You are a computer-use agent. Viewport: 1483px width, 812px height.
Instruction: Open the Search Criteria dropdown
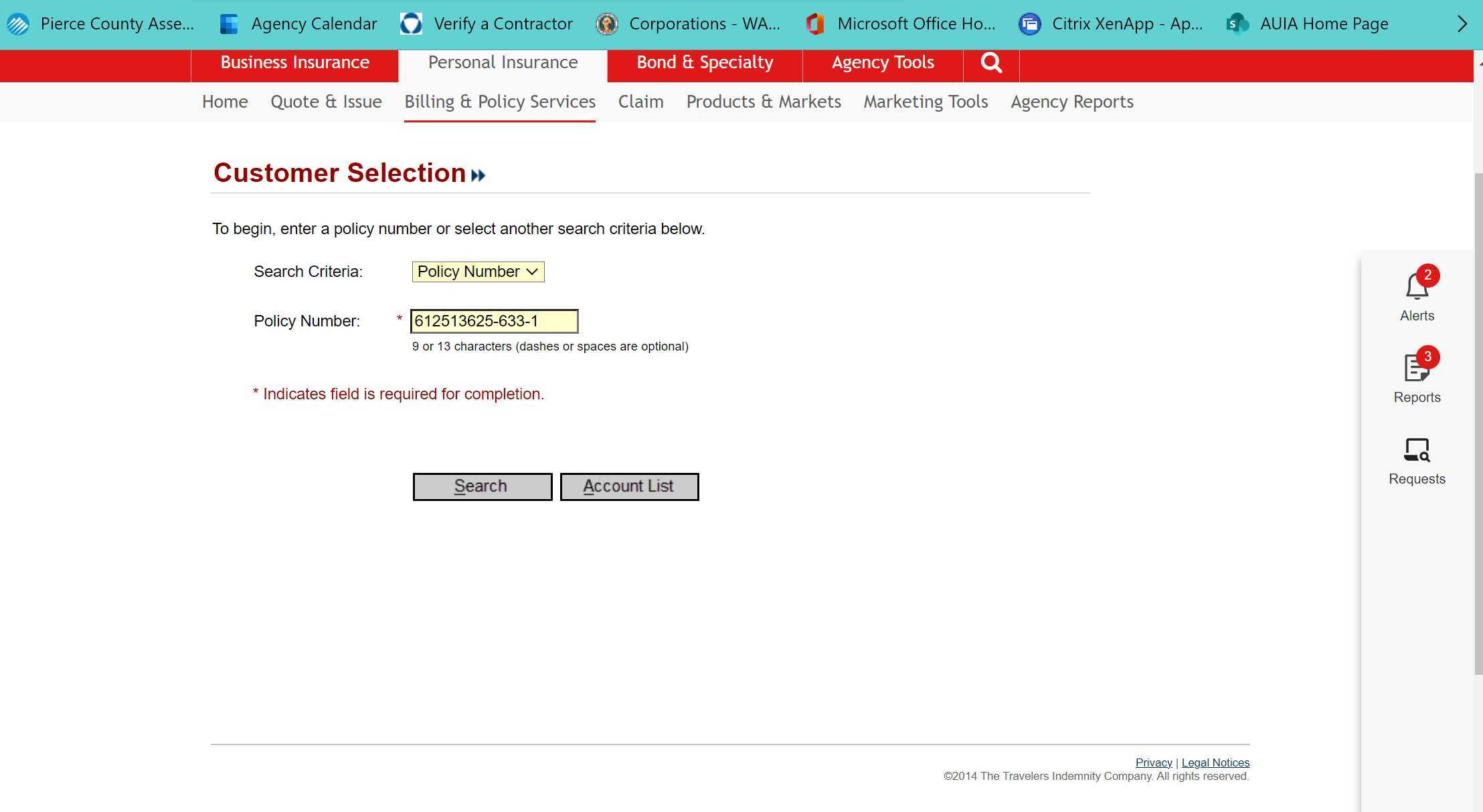pyautogui.click(x=478, y=272)
